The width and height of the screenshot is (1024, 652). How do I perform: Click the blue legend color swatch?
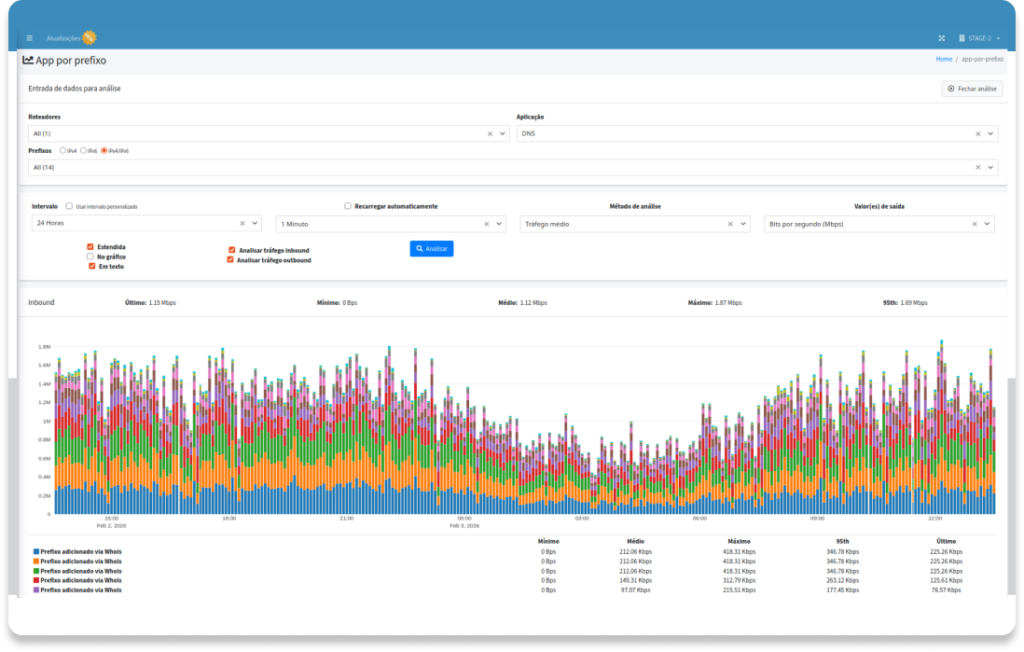[37, 551]
